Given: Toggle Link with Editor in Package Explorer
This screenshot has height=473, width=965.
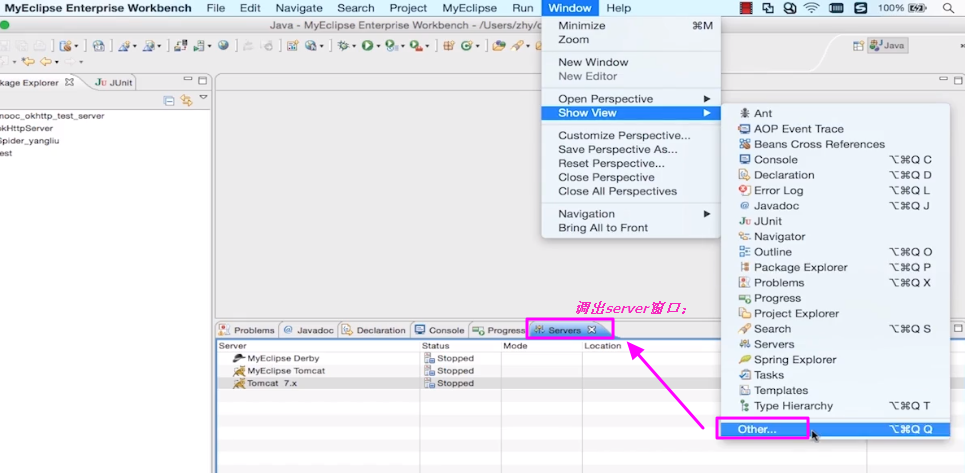Looking at the screenshot, I should coord(186,101).
